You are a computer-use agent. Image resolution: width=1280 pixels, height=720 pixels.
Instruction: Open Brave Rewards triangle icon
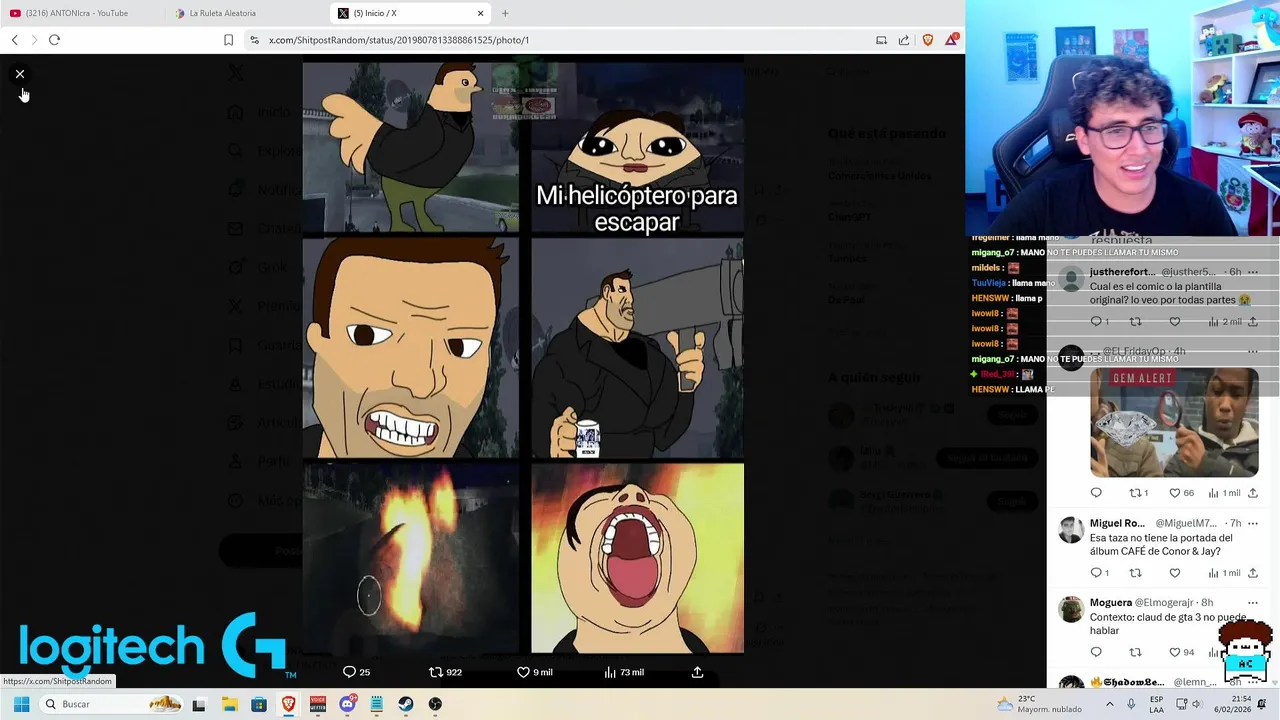click(x=952, y=40)
